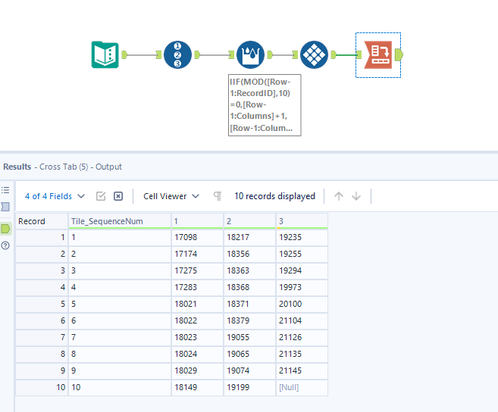The width and height of the screenshot is (498, 412).
Task: Select the Input Data tool on canvas
Action: tap(105, 55)
